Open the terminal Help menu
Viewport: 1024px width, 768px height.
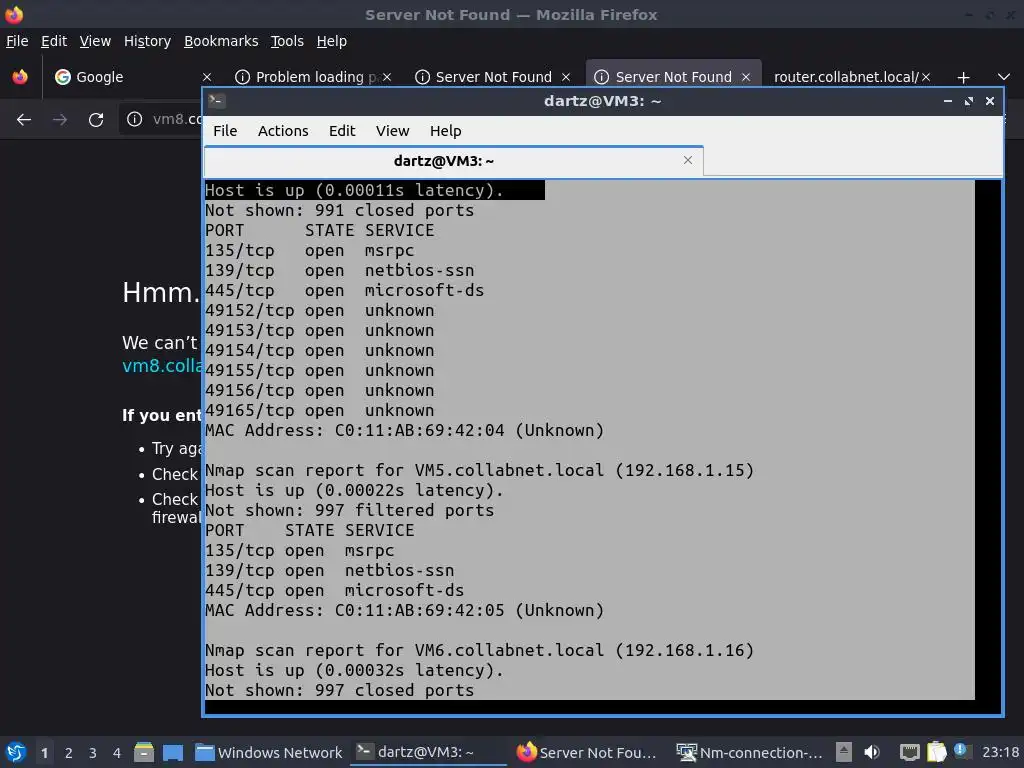click(445, 131)
